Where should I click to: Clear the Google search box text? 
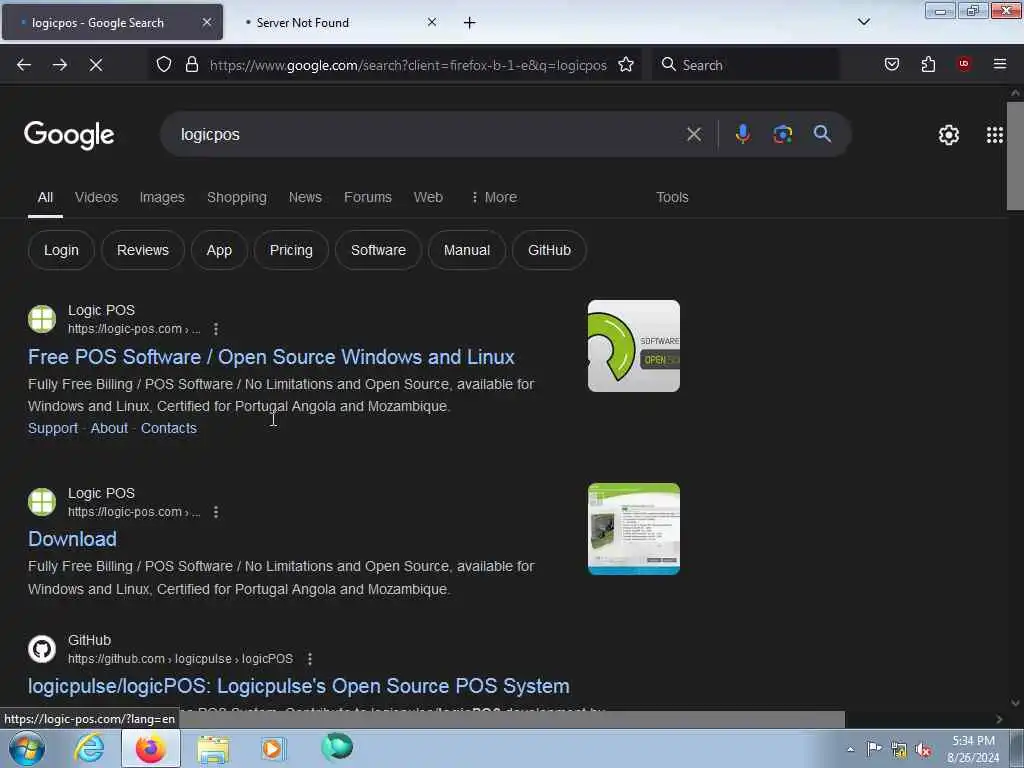click(694, 135)
